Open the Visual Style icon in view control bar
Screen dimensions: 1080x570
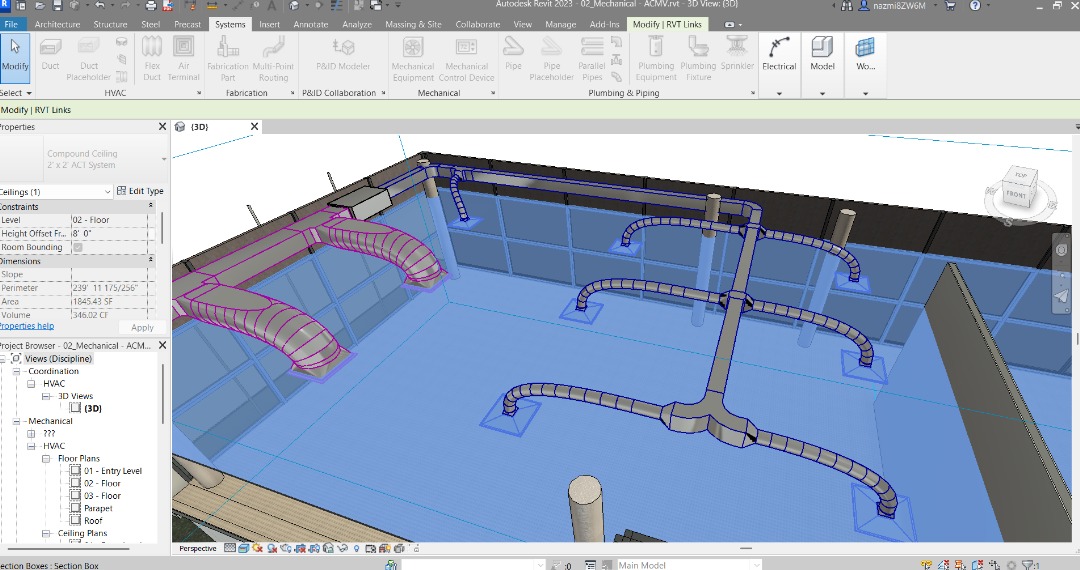[x=245, y=549]
